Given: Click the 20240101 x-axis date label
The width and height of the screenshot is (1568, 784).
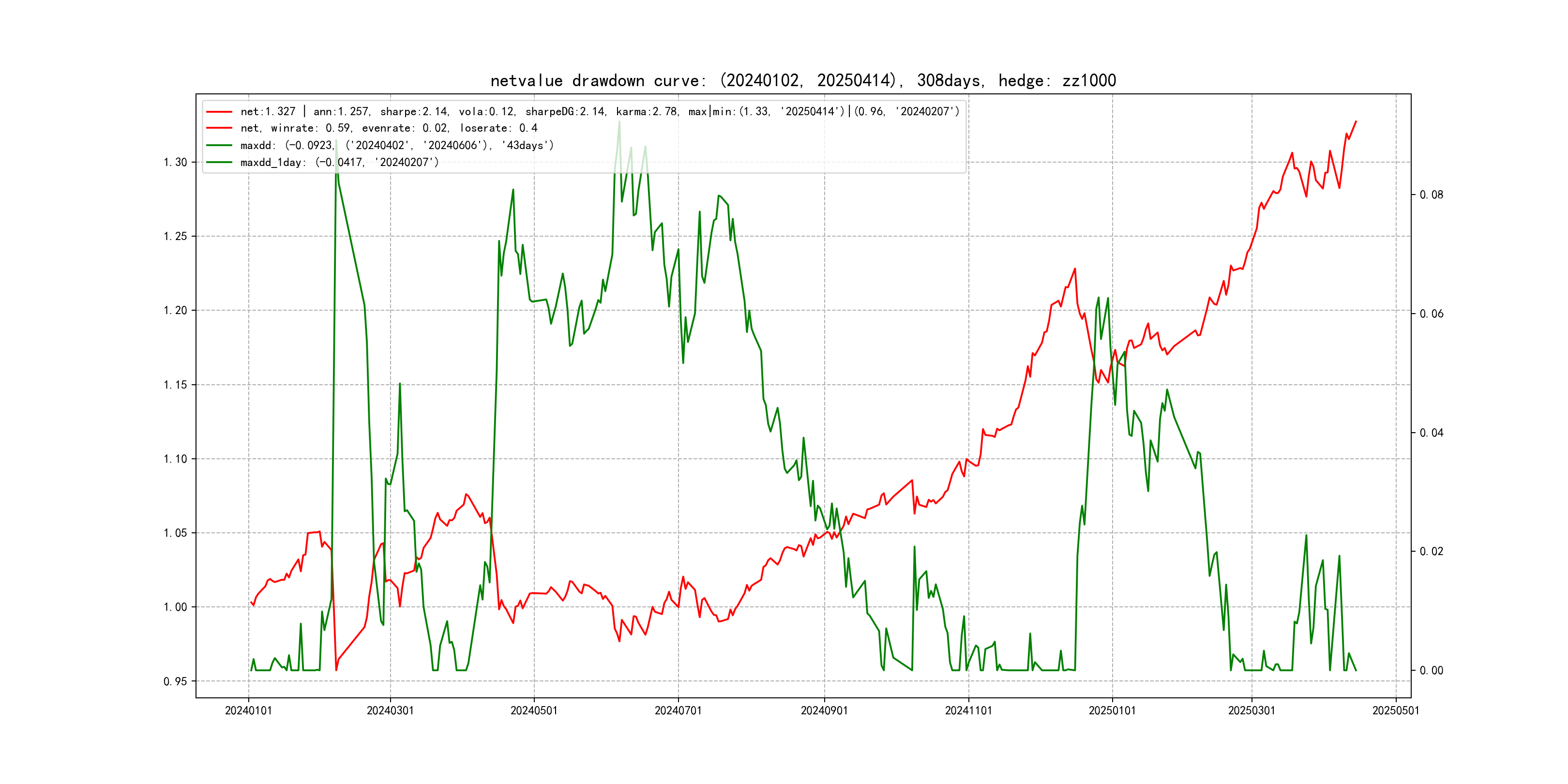Looking at the screenshot, I should coord(248,711).
